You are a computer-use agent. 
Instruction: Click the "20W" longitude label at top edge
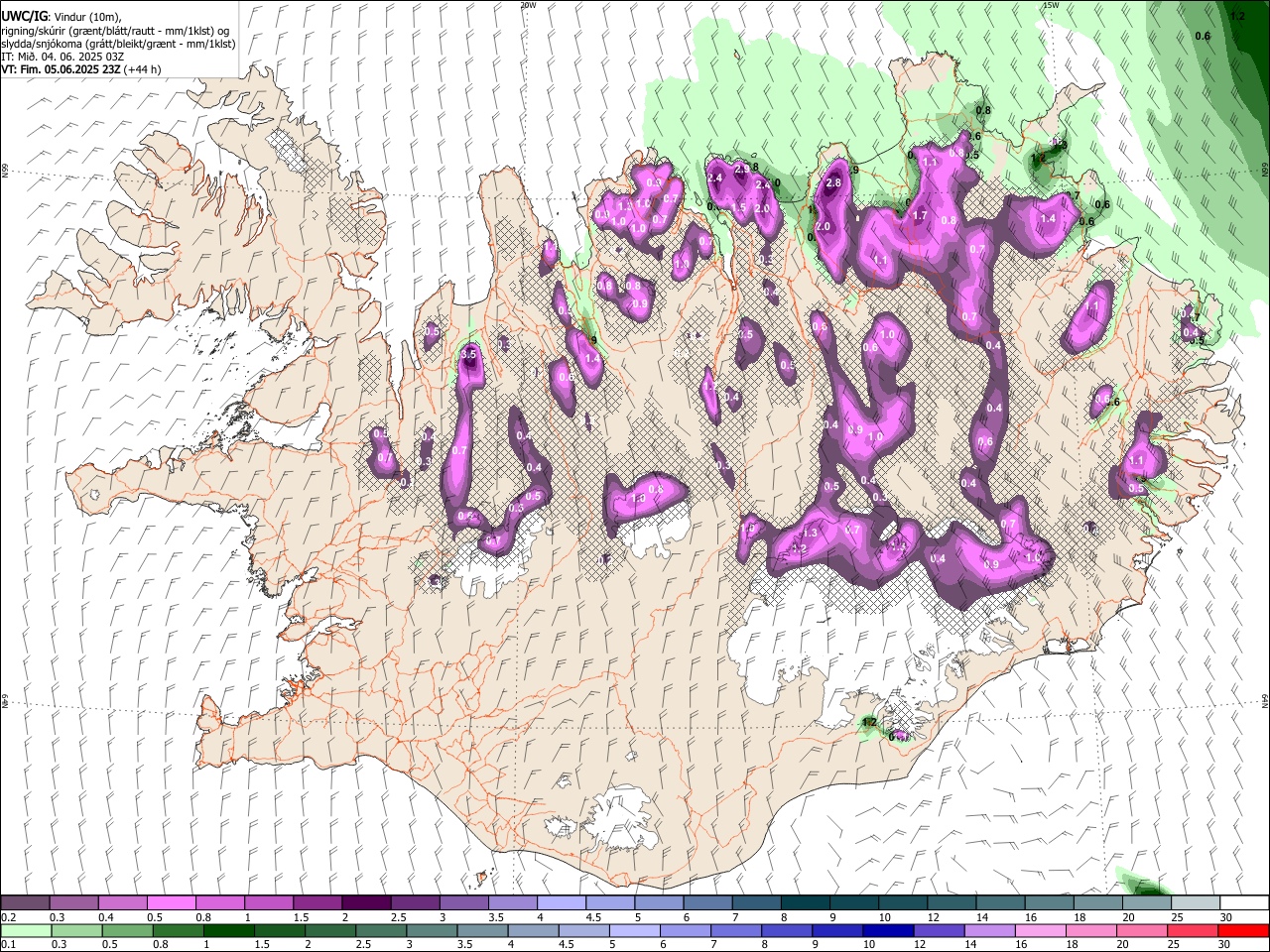528,5
